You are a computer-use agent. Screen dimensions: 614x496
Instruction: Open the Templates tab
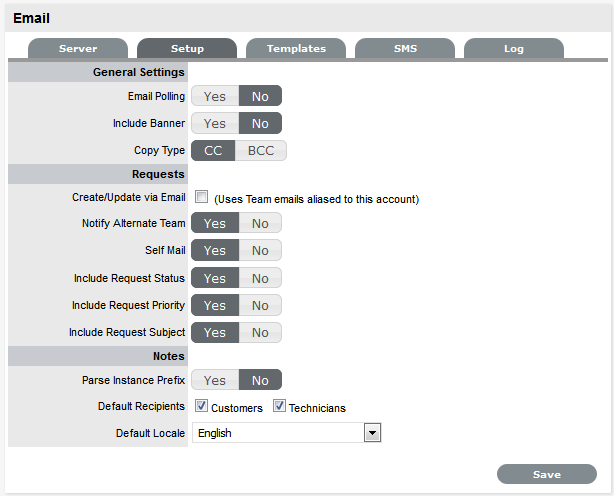pos(296,49)
